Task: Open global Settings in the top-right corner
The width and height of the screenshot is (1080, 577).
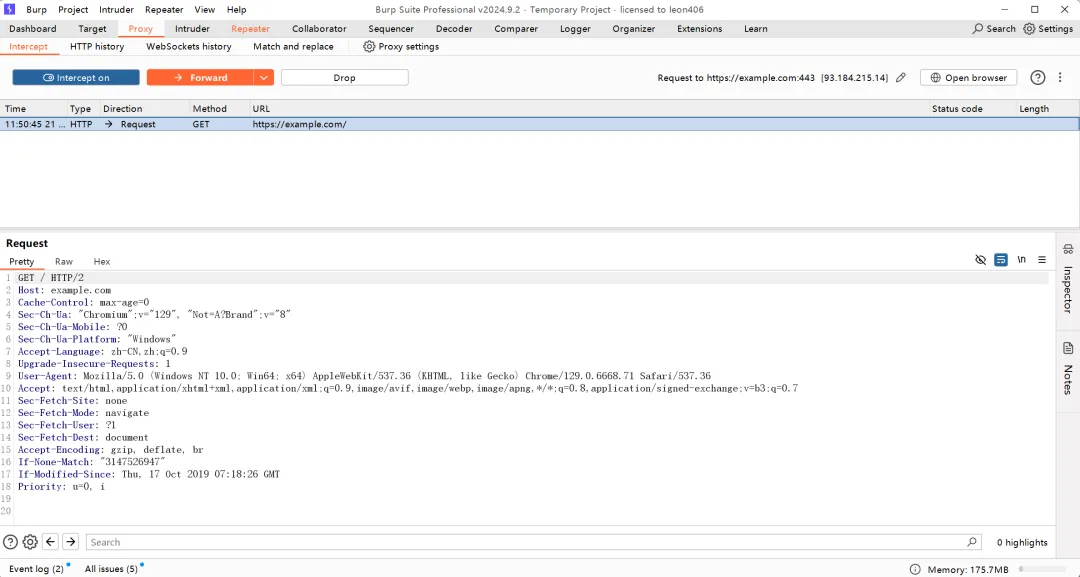Action: pos(1048,29)
